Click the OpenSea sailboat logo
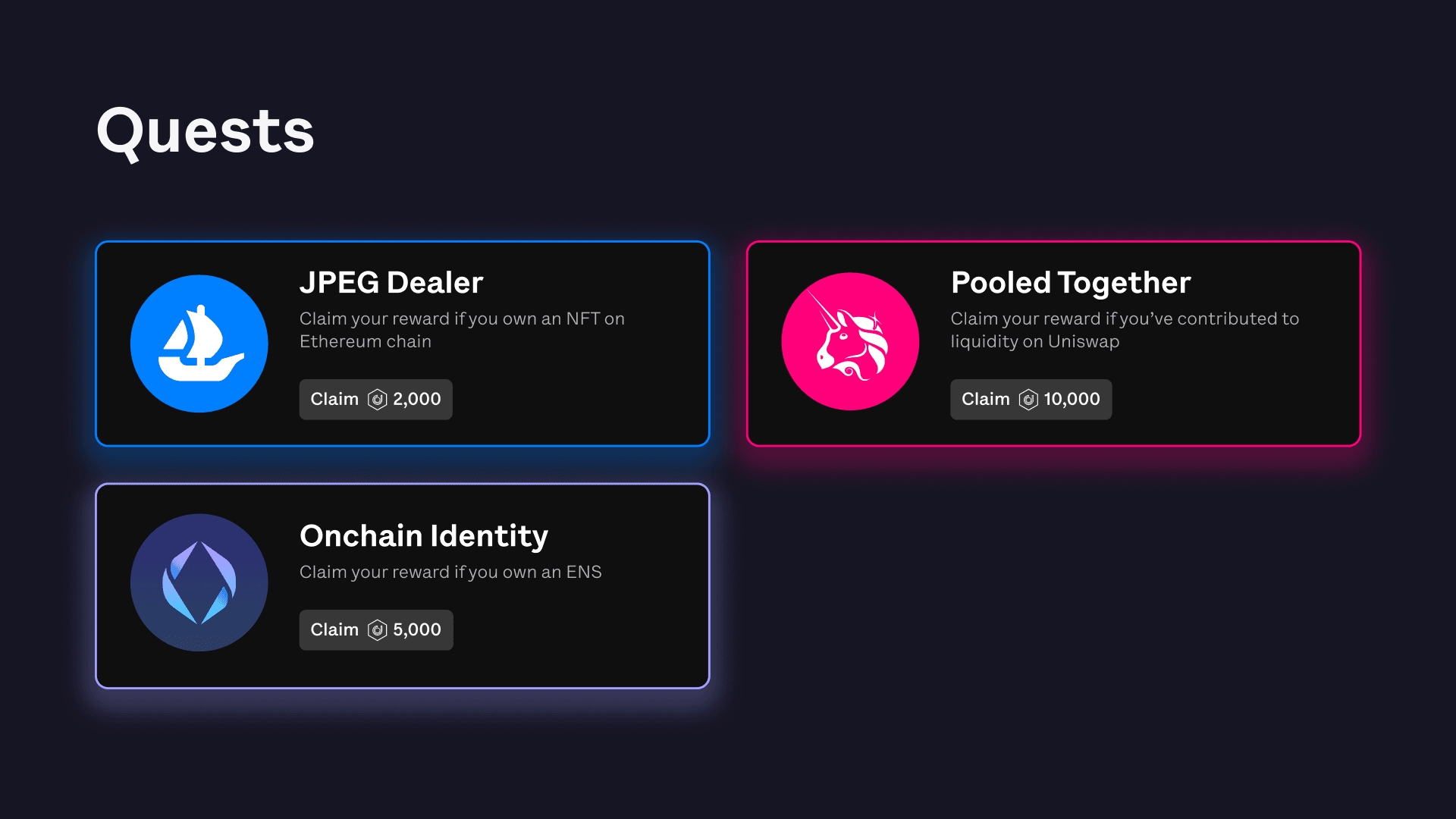 click(199, 344)
